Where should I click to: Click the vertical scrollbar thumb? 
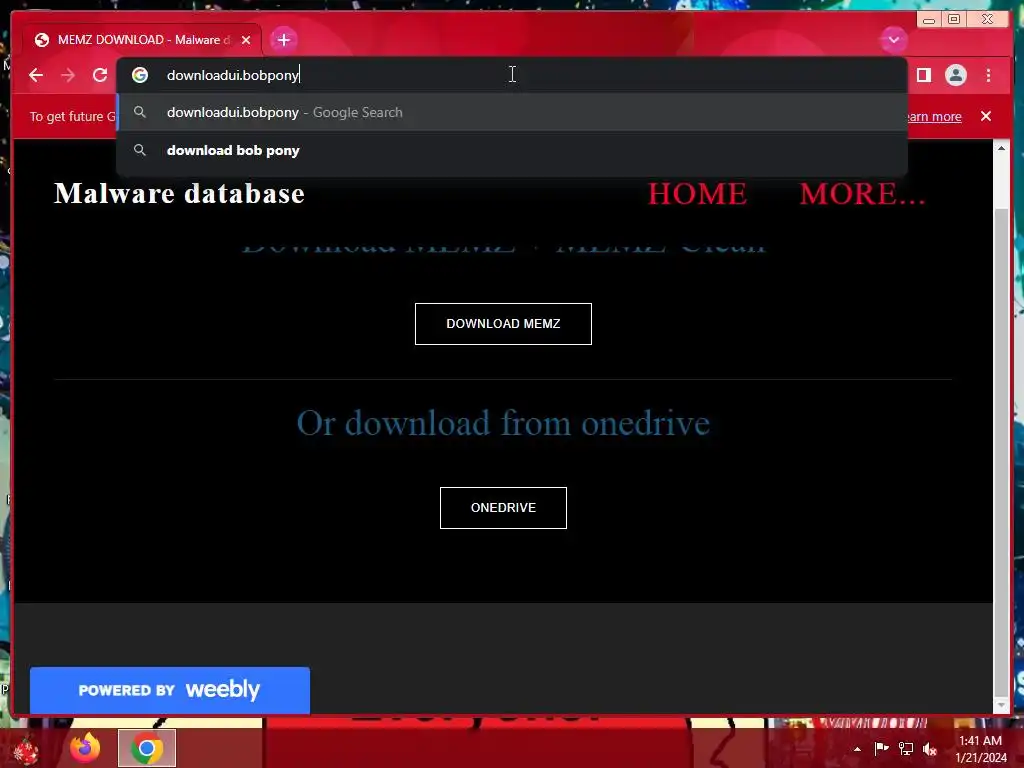[1001, 451]
